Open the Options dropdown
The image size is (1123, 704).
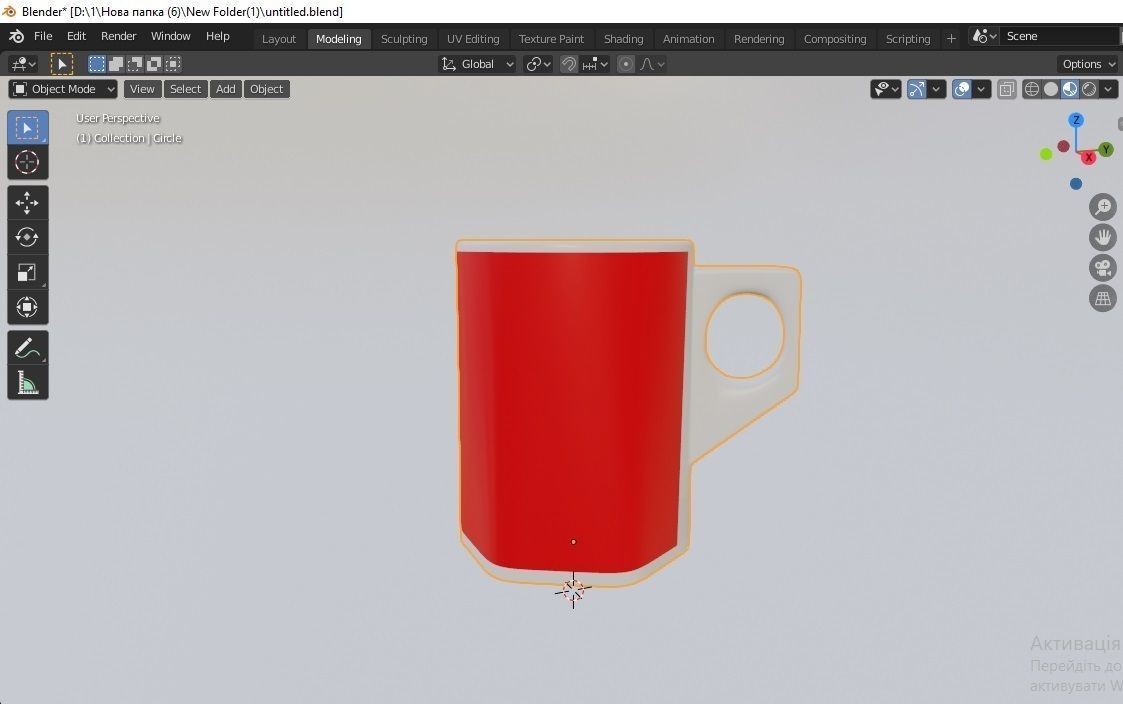coord(1089,64)
